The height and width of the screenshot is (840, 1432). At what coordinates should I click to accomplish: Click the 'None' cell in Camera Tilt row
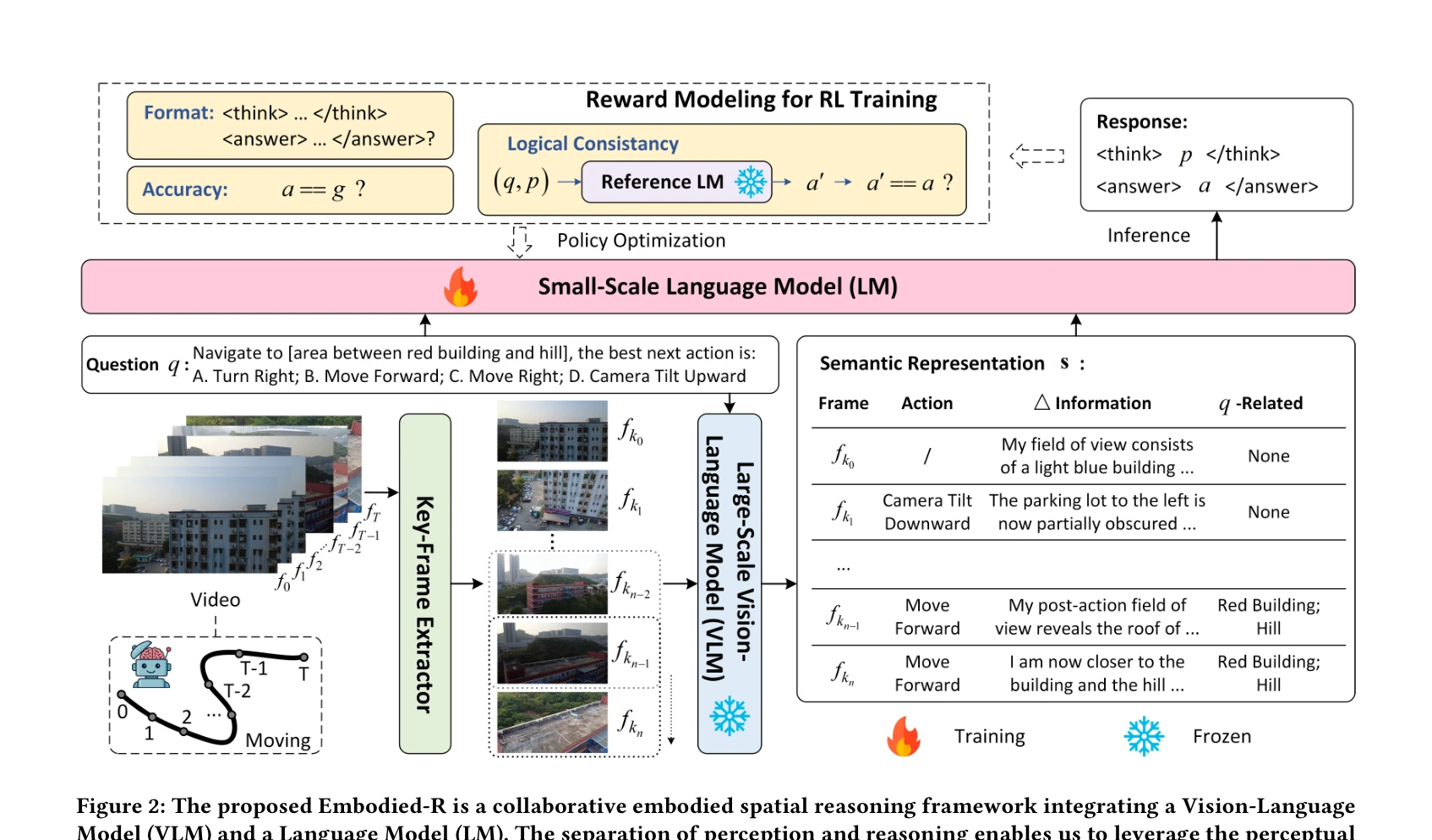click(x=1268, y=513)
